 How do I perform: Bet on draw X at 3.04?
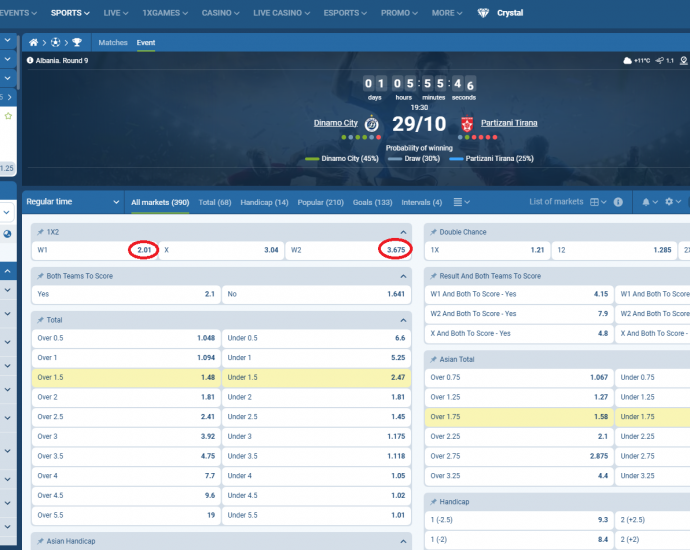tap(221, 250)
